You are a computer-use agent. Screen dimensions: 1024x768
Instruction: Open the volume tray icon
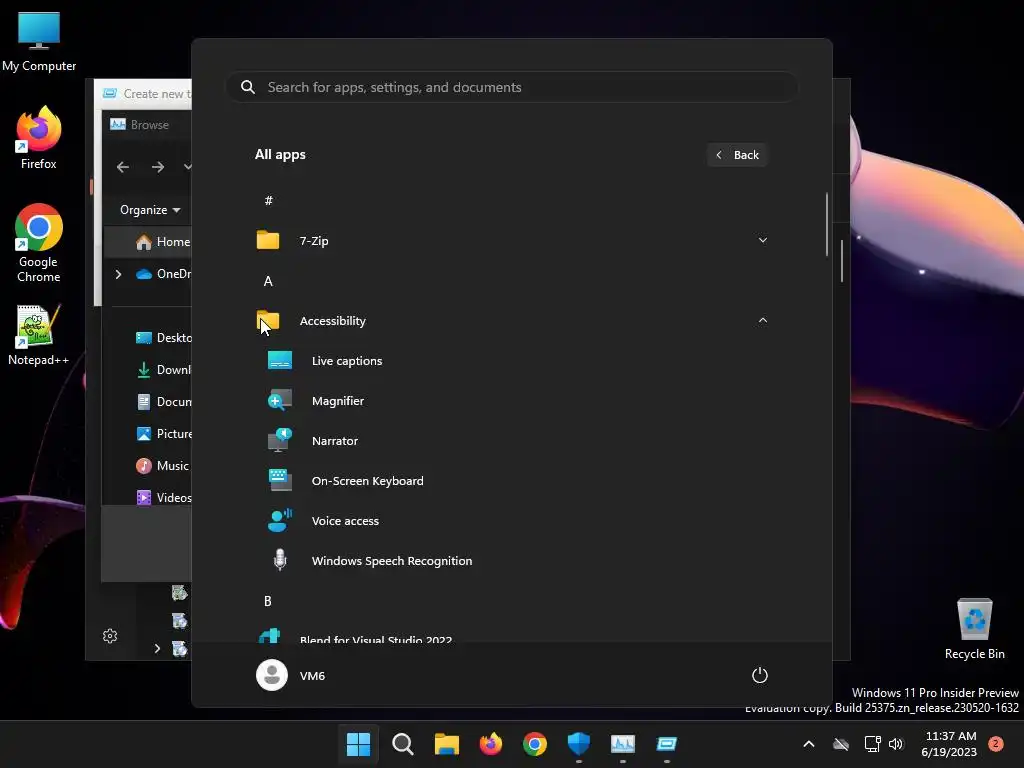pos(896,744)
